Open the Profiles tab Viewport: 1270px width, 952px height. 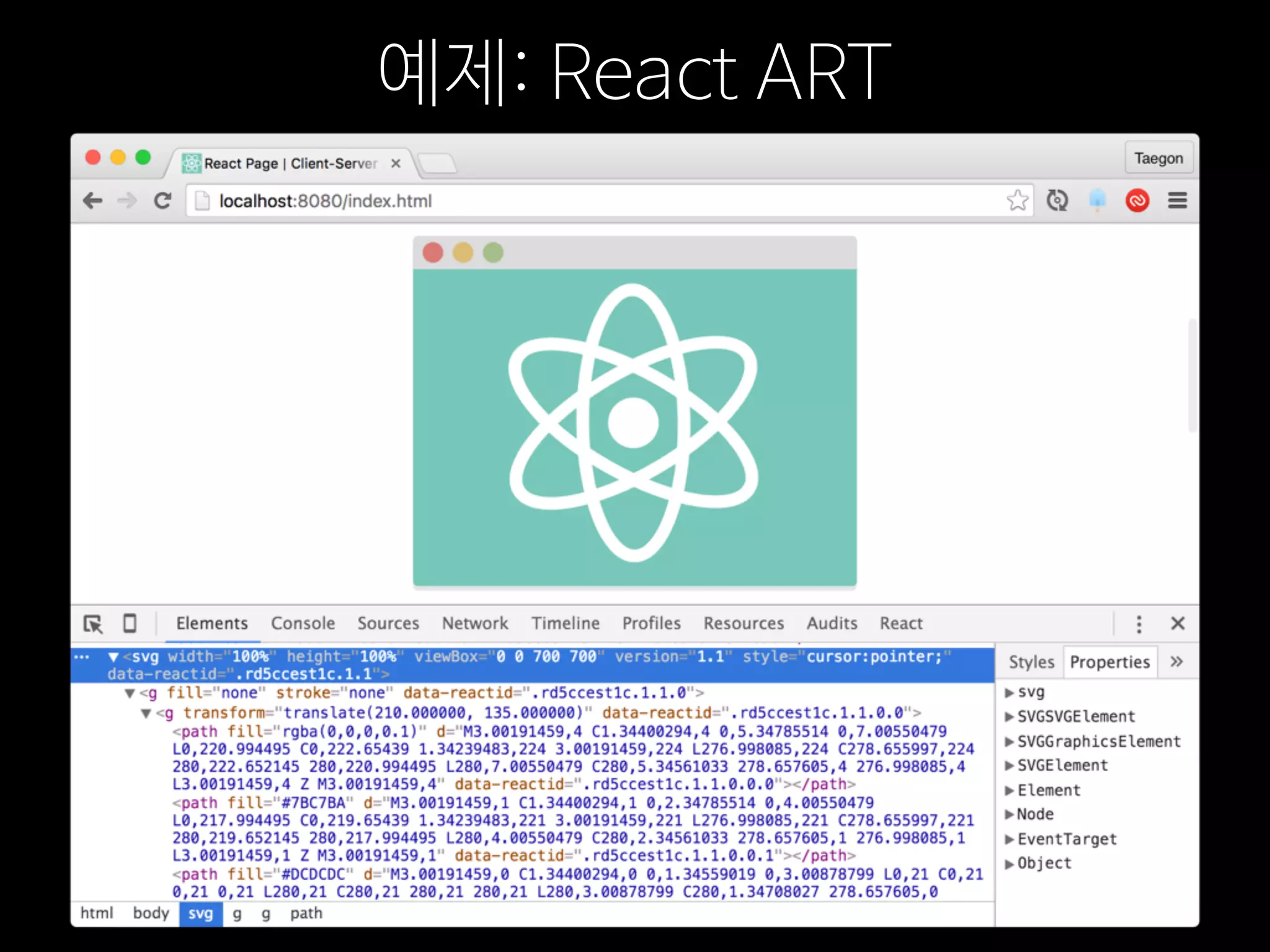coord(652,624)
